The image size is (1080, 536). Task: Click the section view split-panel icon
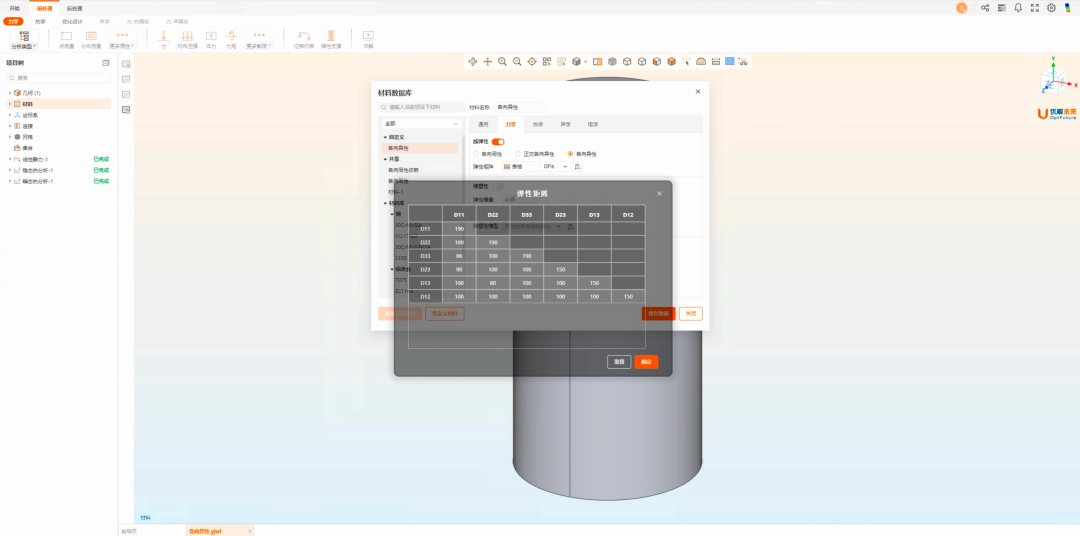click(597, 61)
